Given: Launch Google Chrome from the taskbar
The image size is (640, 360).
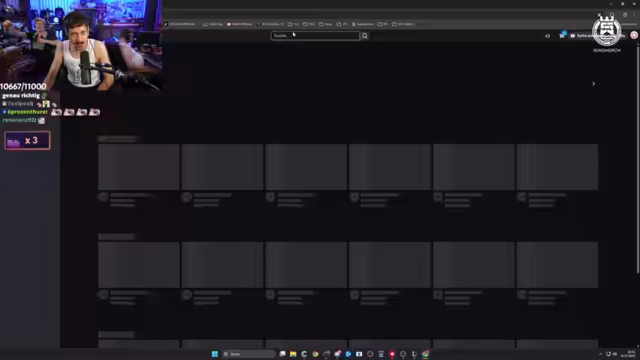Looking at the screenshot, I should coord(315,354).
